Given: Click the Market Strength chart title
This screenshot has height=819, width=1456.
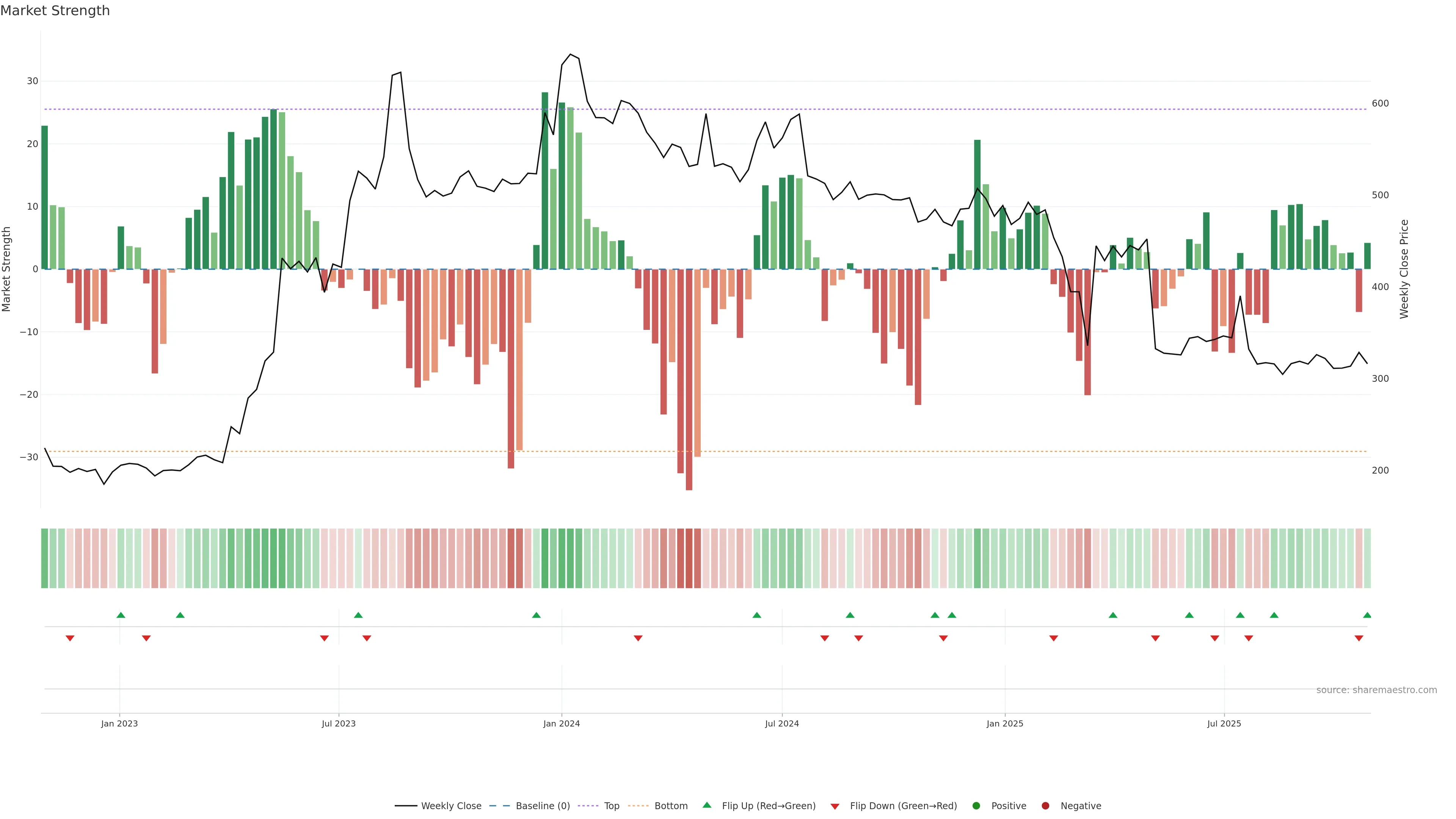Looking at the screenshot, I should pos(55,11).
